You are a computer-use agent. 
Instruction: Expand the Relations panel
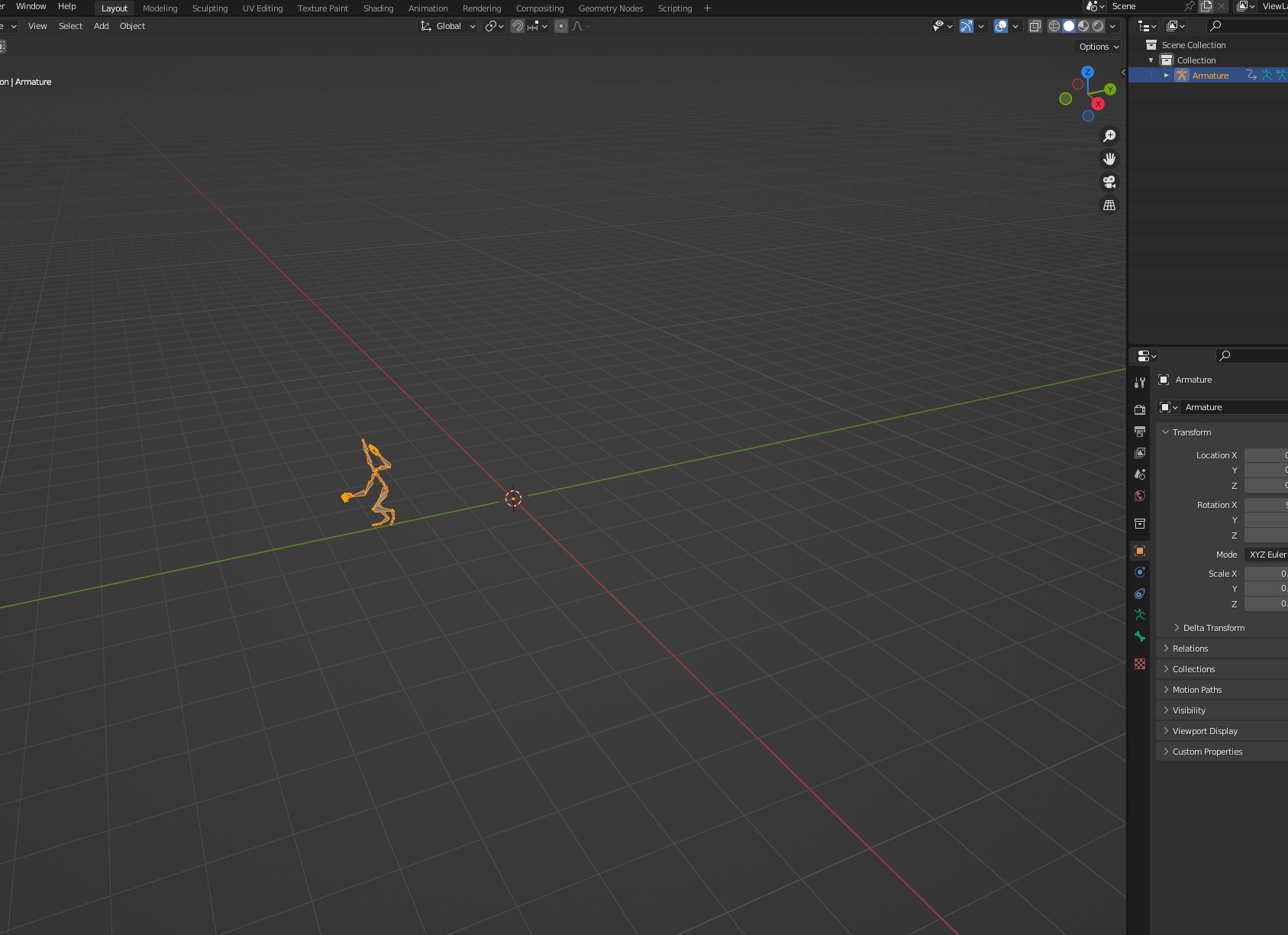click(x=1190, y=649)
